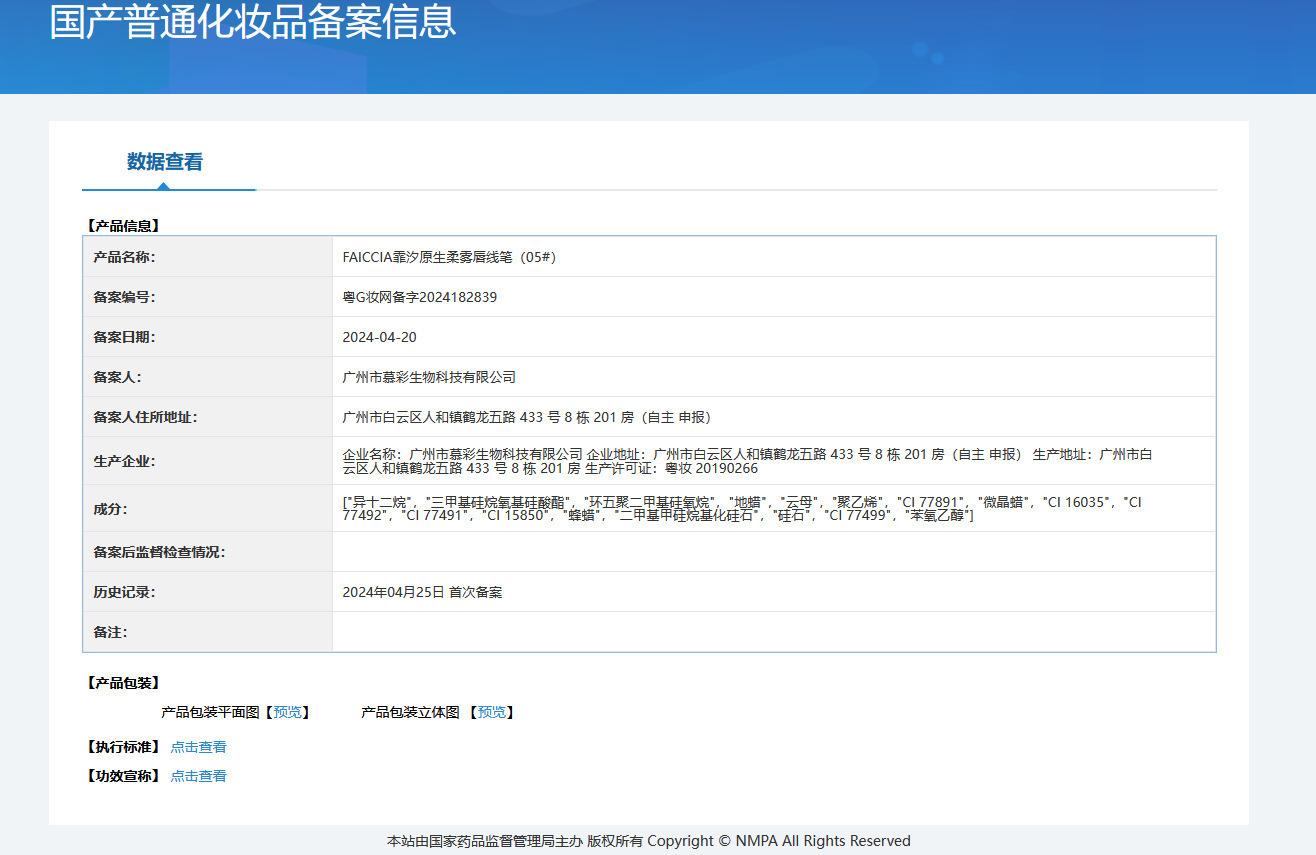Click the NMPA copyright footer text
Screen dimensions: 1316x855
coord(649,841)
